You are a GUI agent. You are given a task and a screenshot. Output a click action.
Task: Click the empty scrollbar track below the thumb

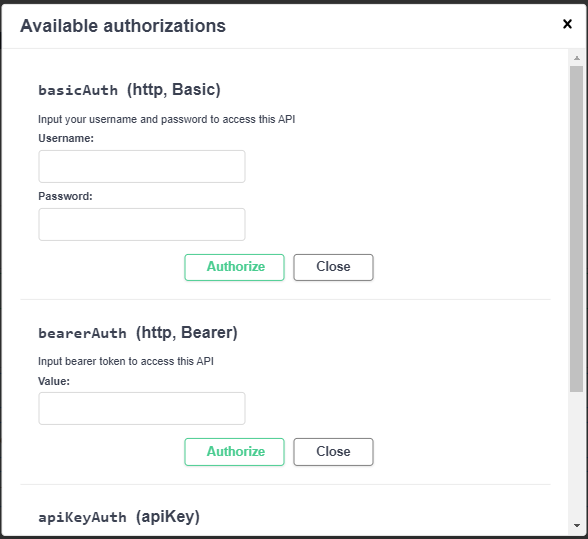click(577, 455)
